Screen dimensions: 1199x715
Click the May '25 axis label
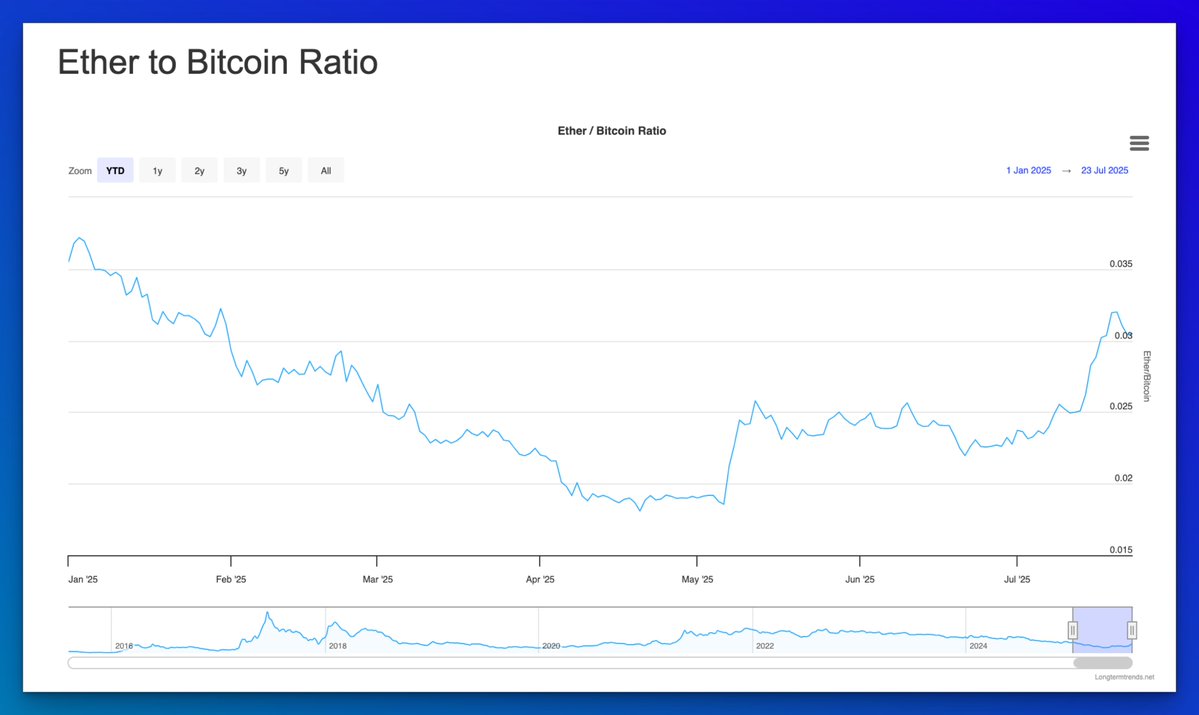click(x=697, y=580)
